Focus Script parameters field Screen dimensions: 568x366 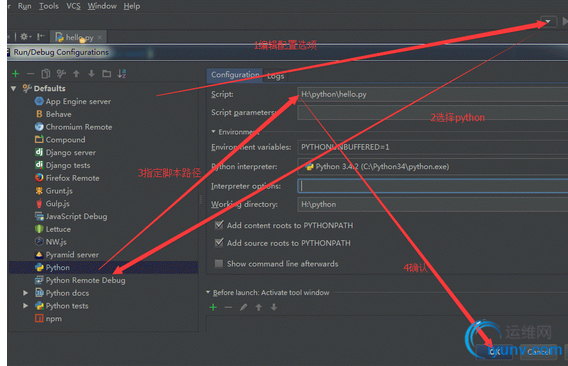coord(433,112)
